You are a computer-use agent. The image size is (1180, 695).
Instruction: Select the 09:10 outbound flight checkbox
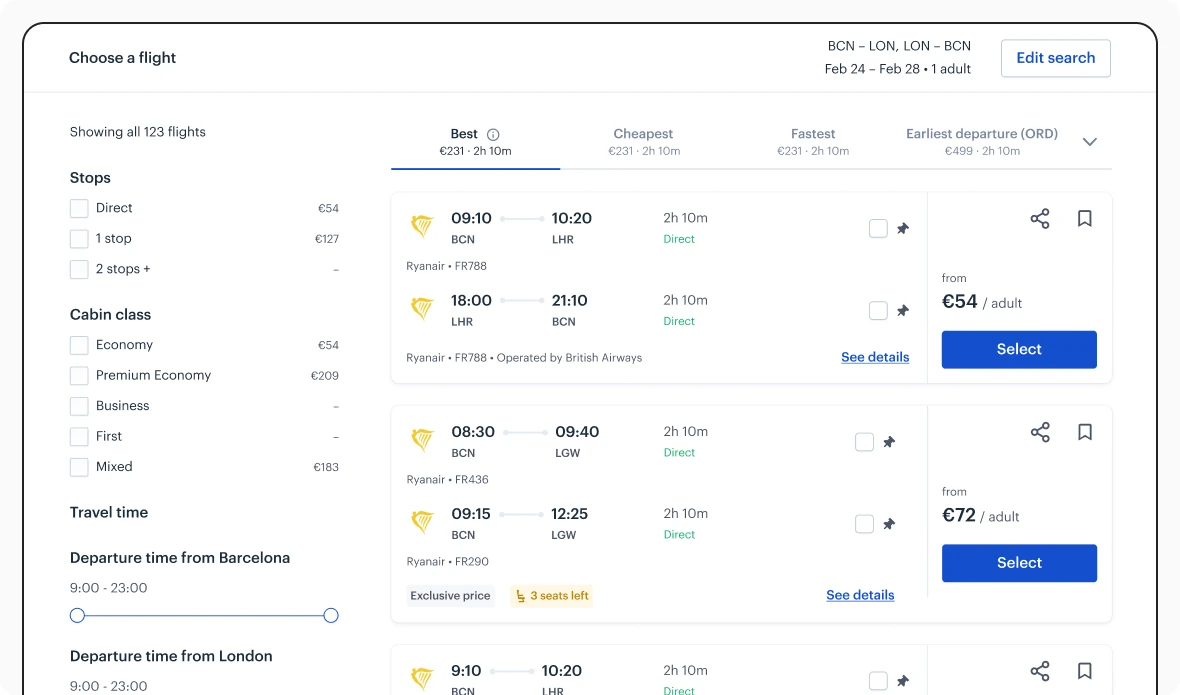pos(878,228)
